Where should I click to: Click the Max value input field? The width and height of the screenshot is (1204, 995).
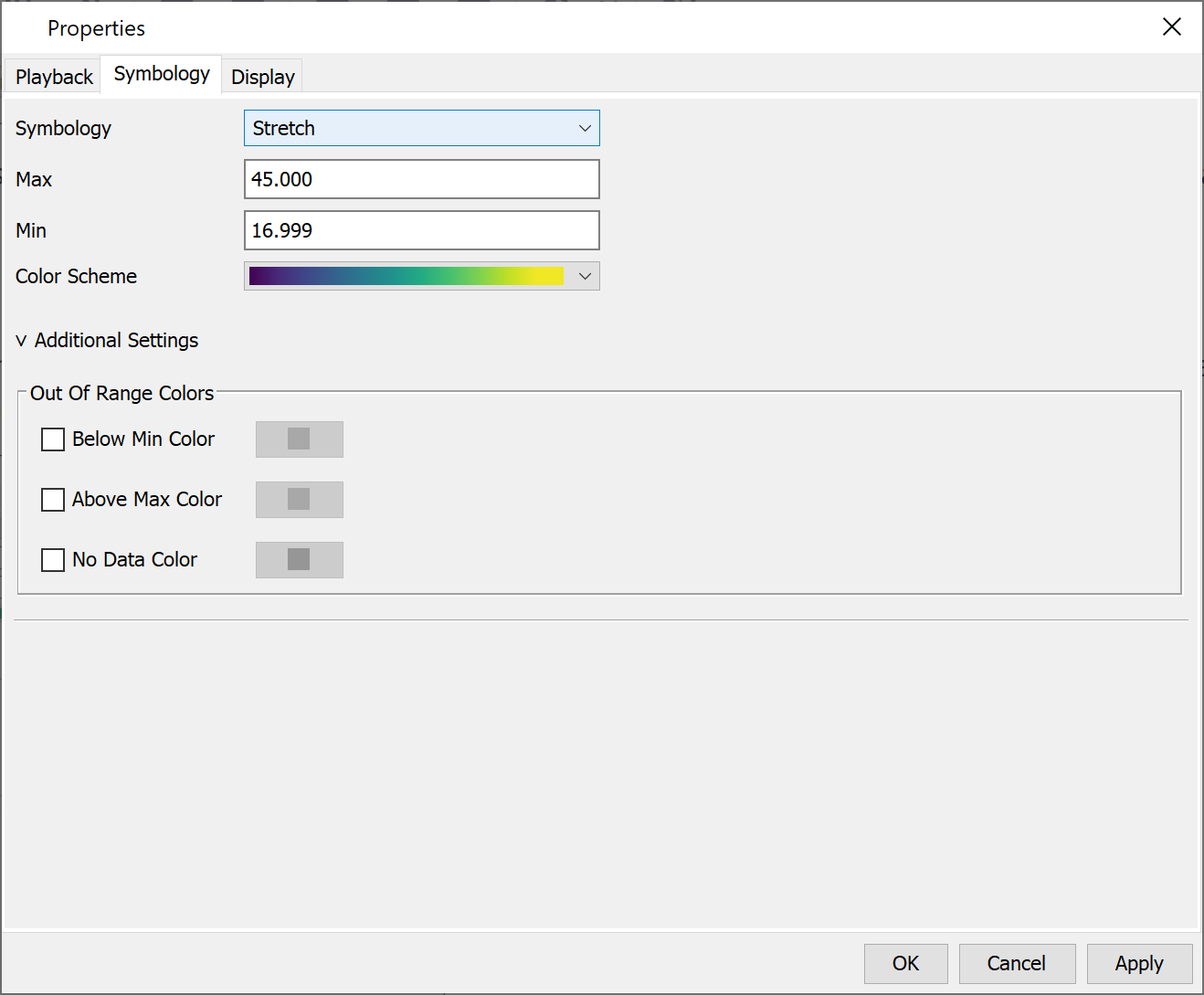[421, 179]
